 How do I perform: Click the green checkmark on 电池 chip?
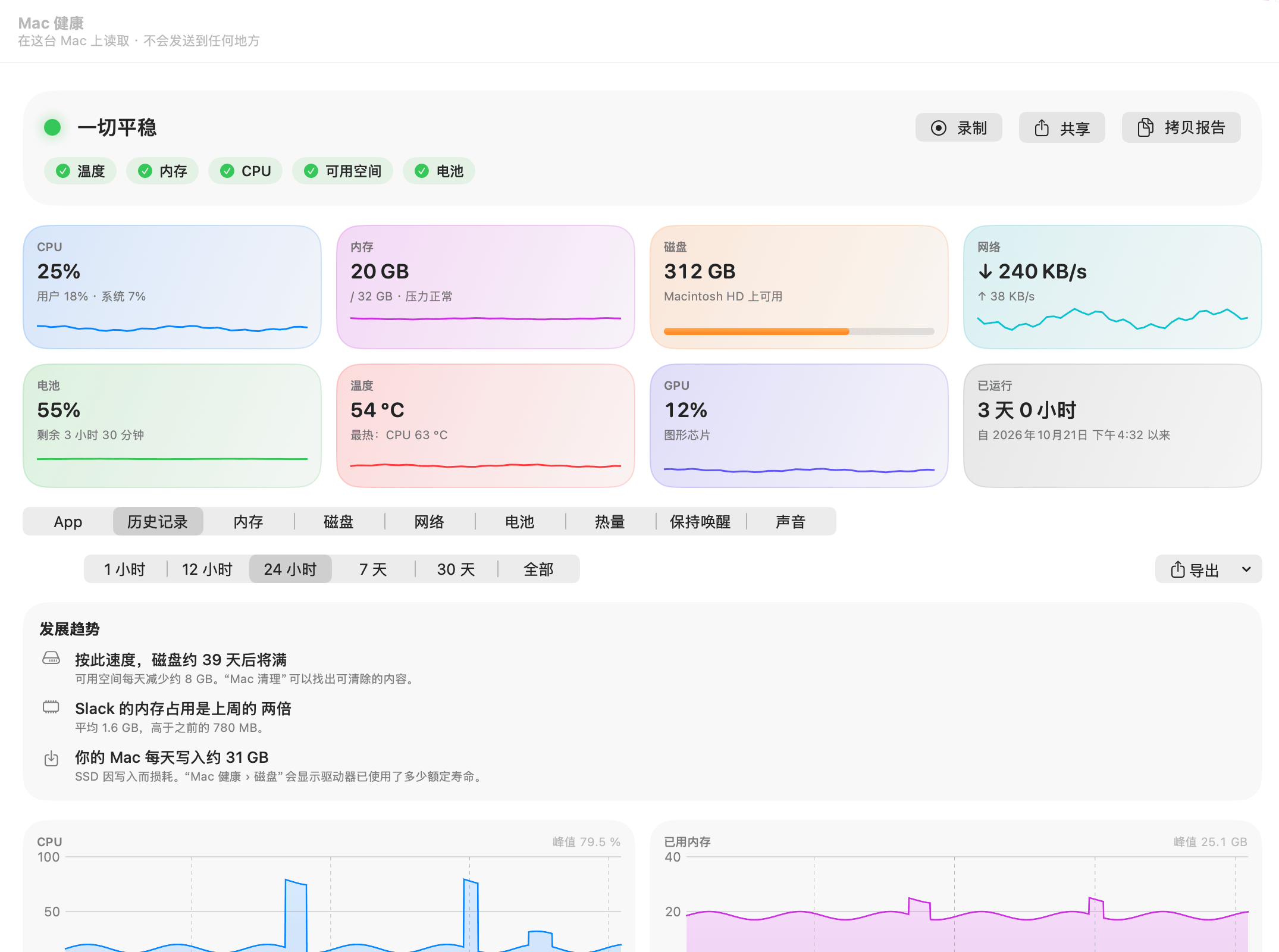coord(421,171)
